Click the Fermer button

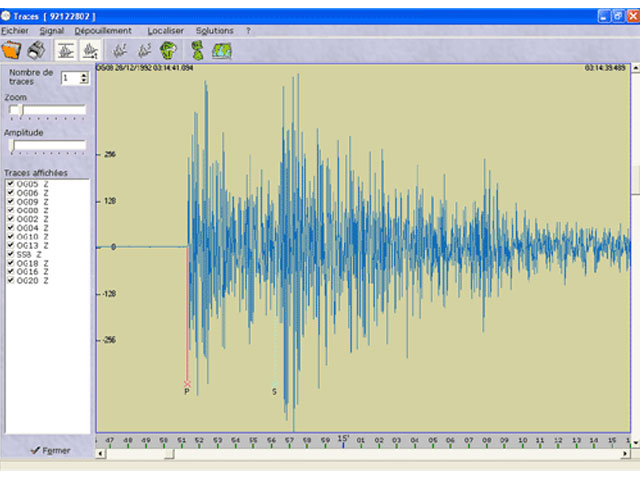pos(49,450)
